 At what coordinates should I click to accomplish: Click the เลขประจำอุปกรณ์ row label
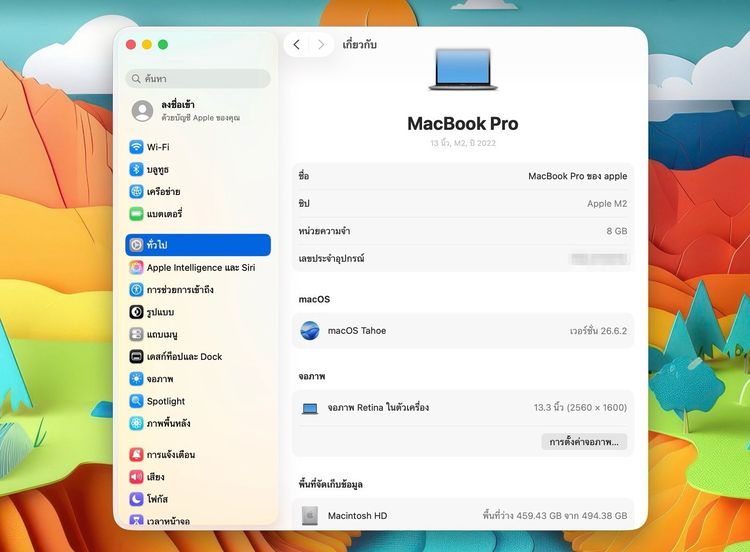(x=331, y=259)
